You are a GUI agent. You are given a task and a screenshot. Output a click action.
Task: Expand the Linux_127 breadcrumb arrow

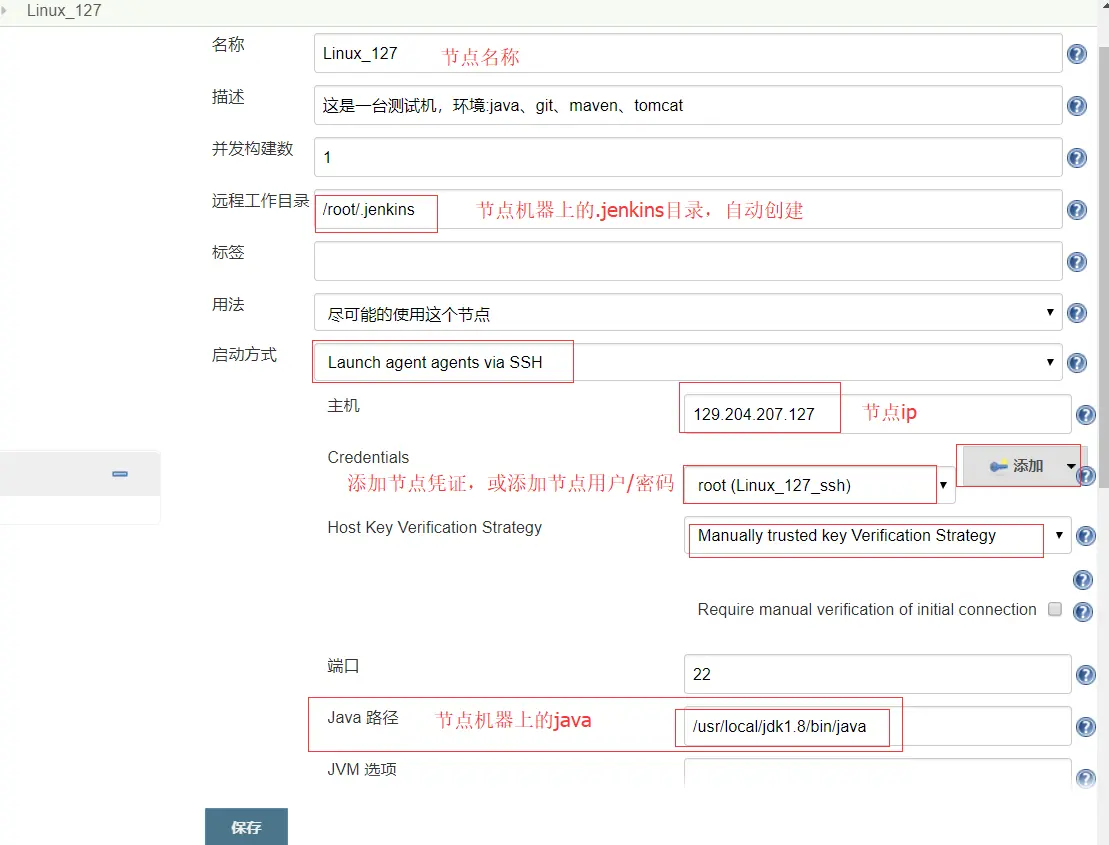4,11
